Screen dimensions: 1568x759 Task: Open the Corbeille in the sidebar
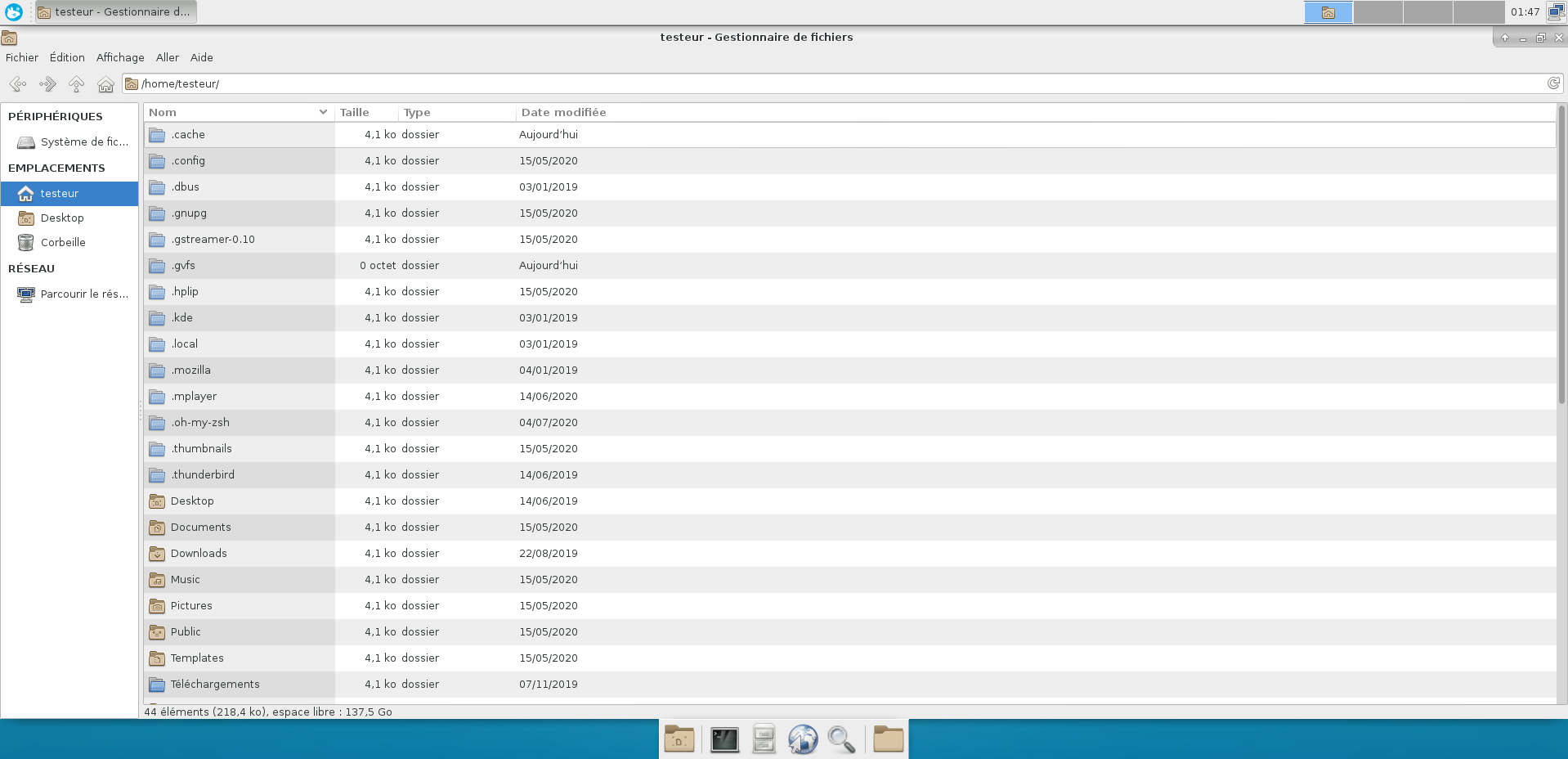pos(64,242)
